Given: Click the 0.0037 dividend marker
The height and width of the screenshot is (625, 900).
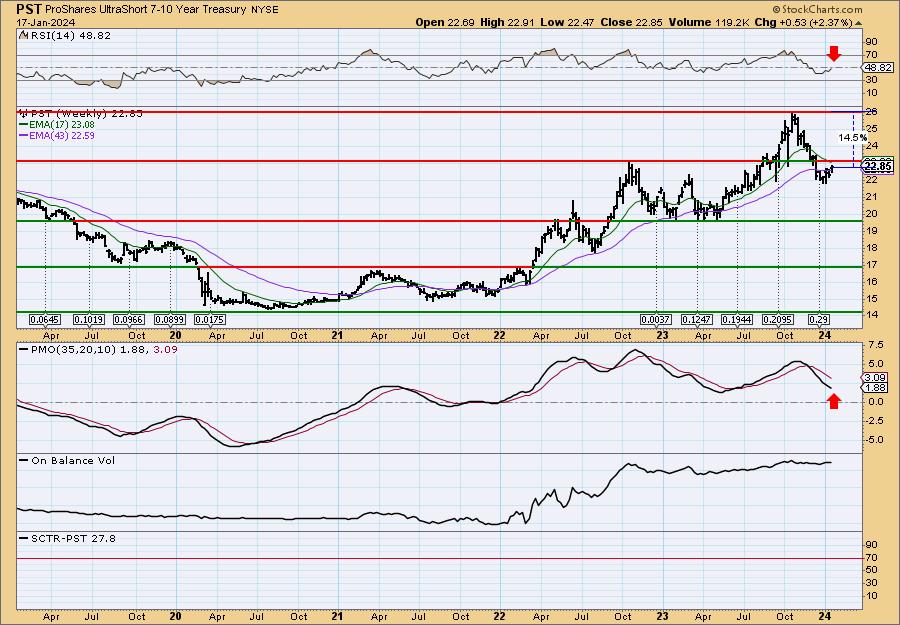Looking at the screenshot, I should (x=656, y=319).
